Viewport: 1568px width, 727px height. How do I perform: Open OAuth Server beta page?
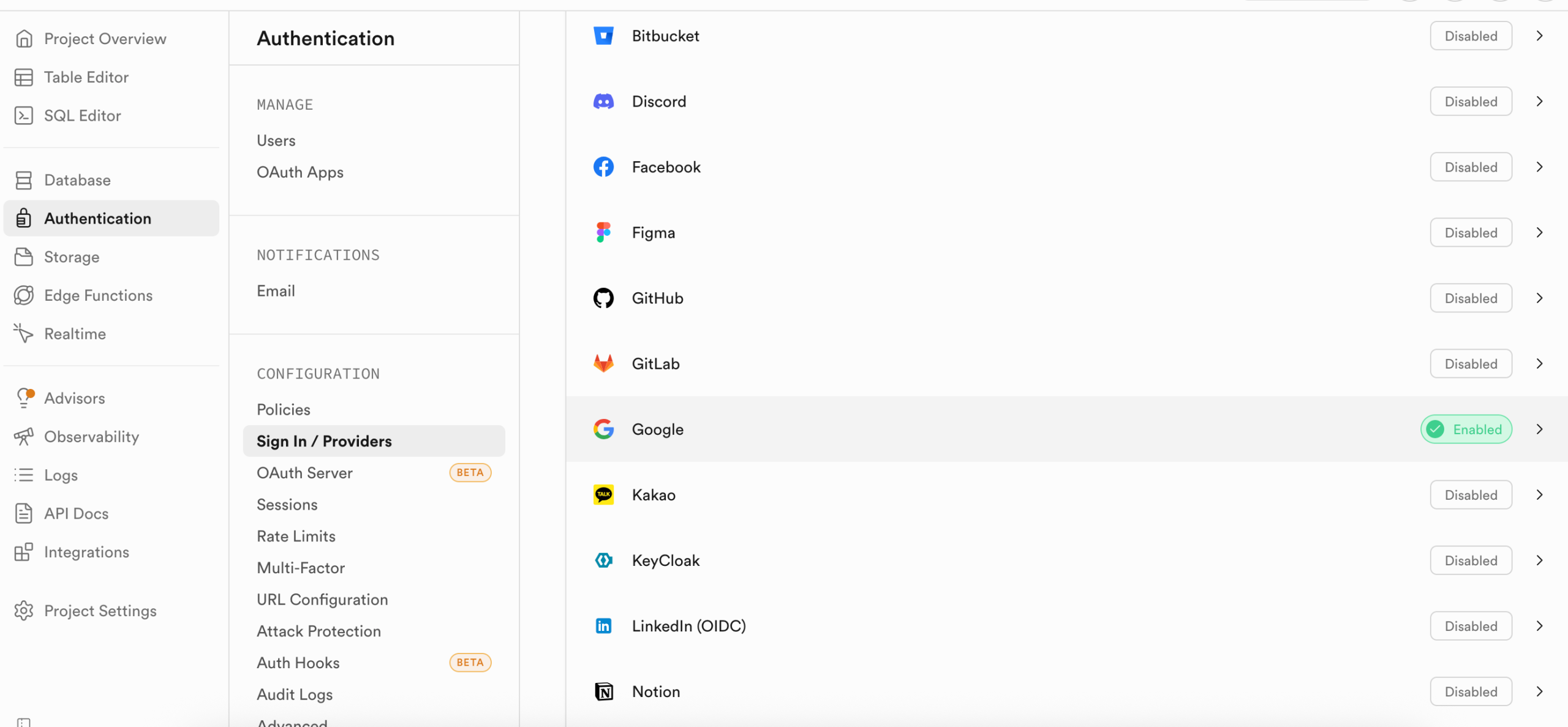pyautogui.click(x=305, y=473)
